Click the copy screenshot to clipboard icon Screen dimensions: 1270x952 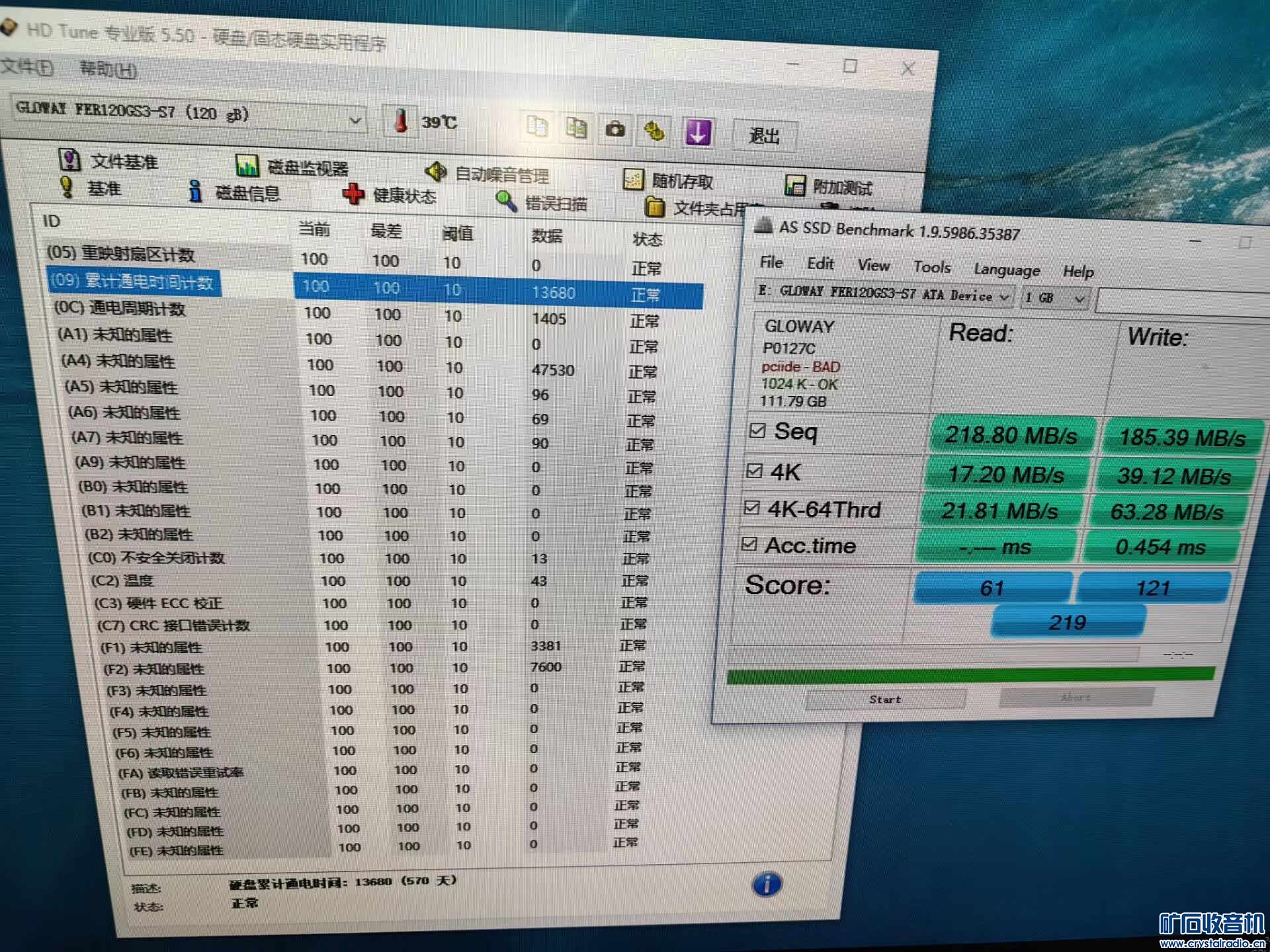coord(576,128)
